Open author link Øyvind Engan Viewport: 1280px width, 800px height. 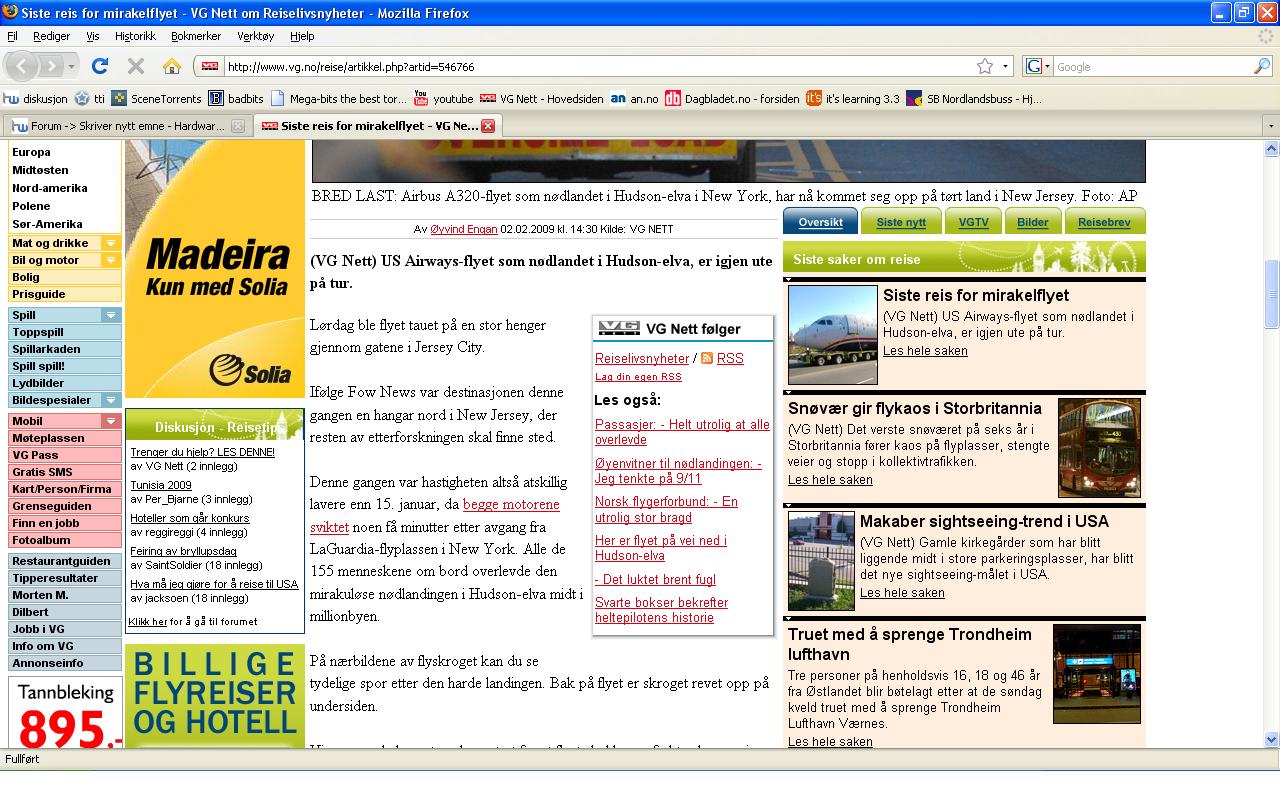464,229
